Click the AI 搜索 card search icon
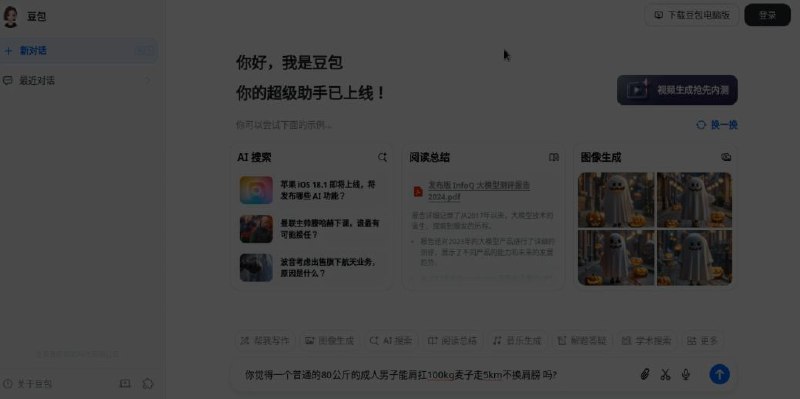Image resolution: width=800 pixels, height=399 pixels. point(382,158)
